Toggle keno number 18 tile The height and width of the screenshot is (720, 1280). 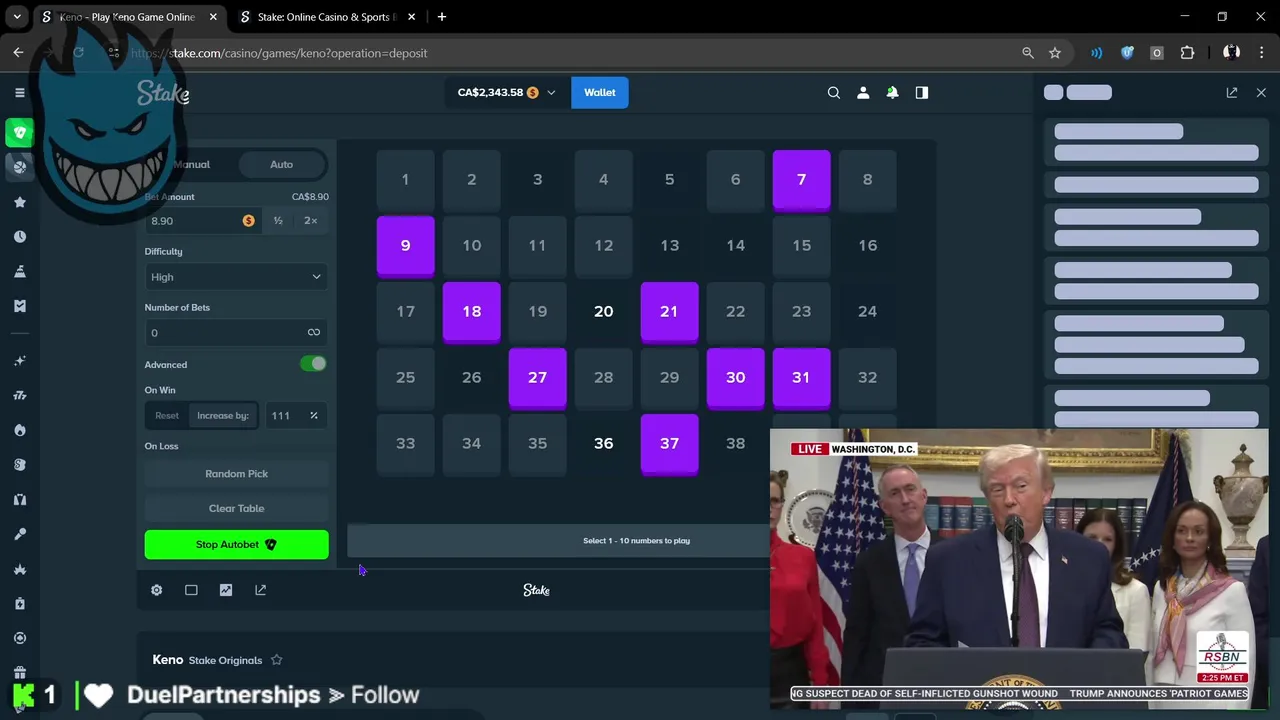click(471, 313)
